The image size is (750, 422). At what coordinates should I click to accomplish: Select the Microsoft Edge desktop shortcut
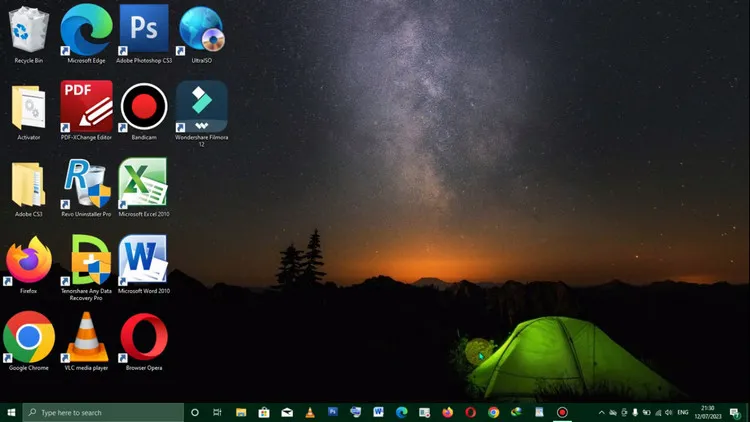86,33
